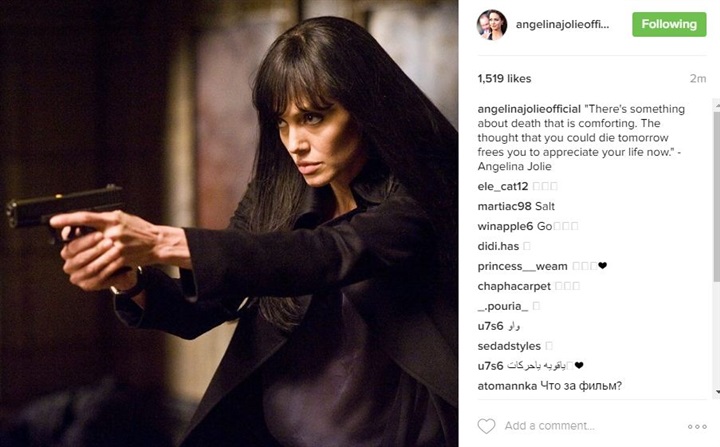Toggle the green Following button

pyautogui.click(x=669, y=24)
